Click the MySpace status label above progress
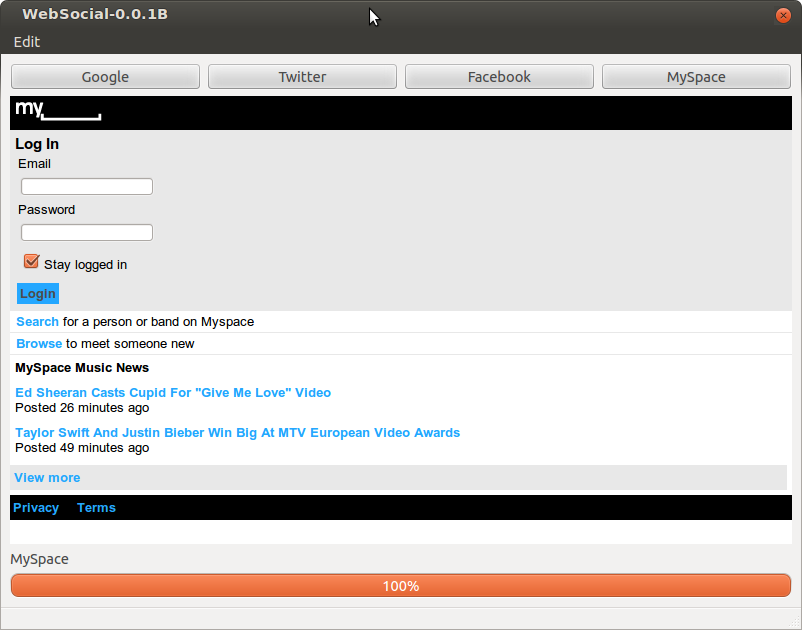The image size is (802, 630). click(39, 559)
